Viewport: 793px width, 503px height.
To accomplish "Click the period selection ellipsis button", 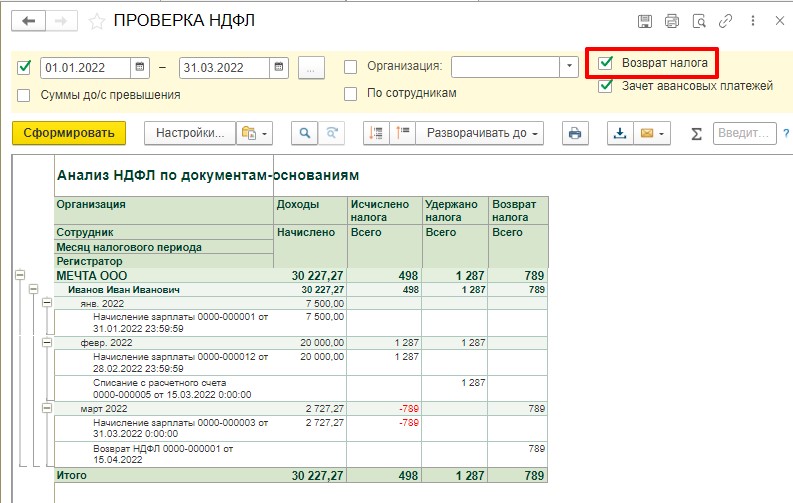I will tap(311, 68).
